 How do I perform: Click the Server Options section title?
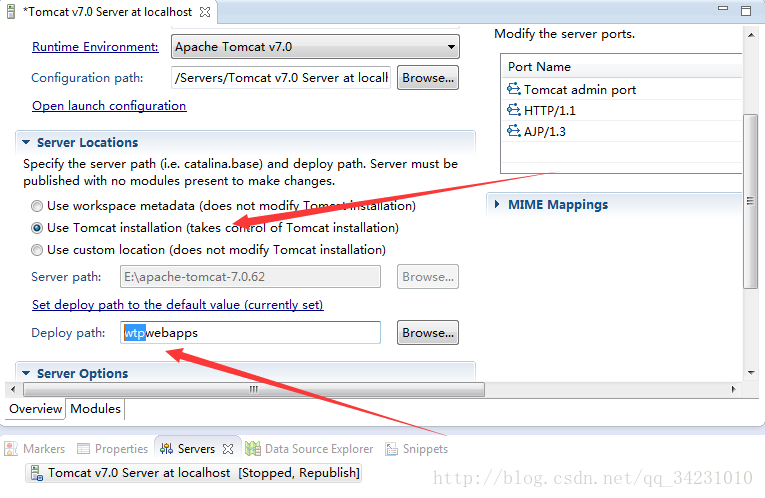(82, 373)
